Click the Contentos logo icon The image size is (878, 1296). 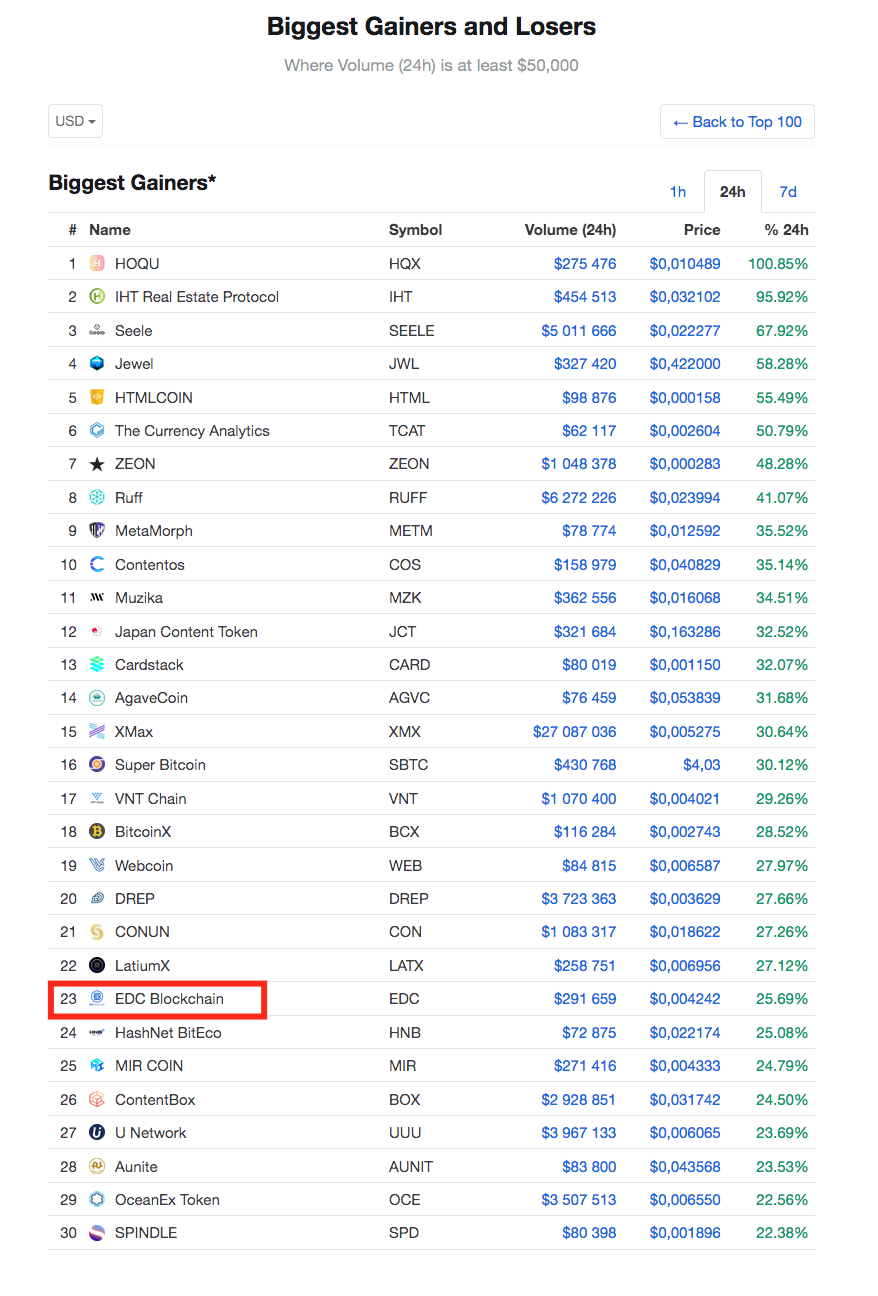point(97,565)
